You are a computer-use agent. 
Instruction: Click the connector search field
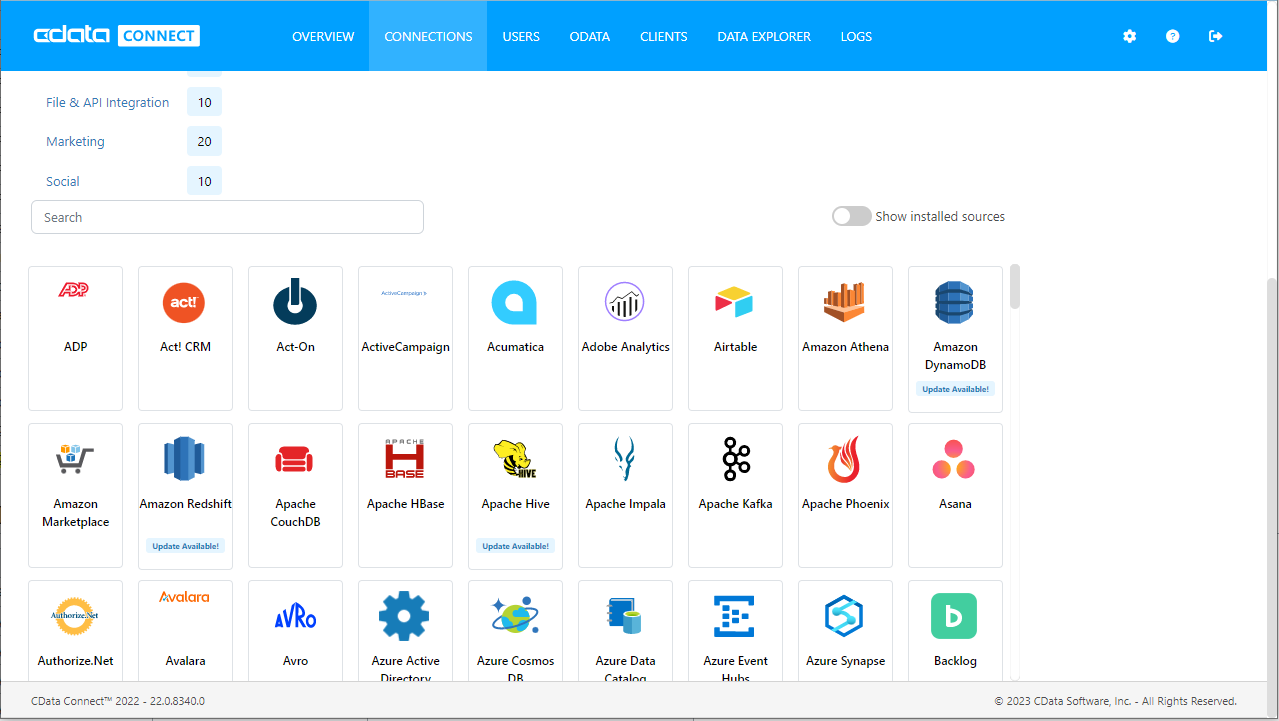(227, 217)
